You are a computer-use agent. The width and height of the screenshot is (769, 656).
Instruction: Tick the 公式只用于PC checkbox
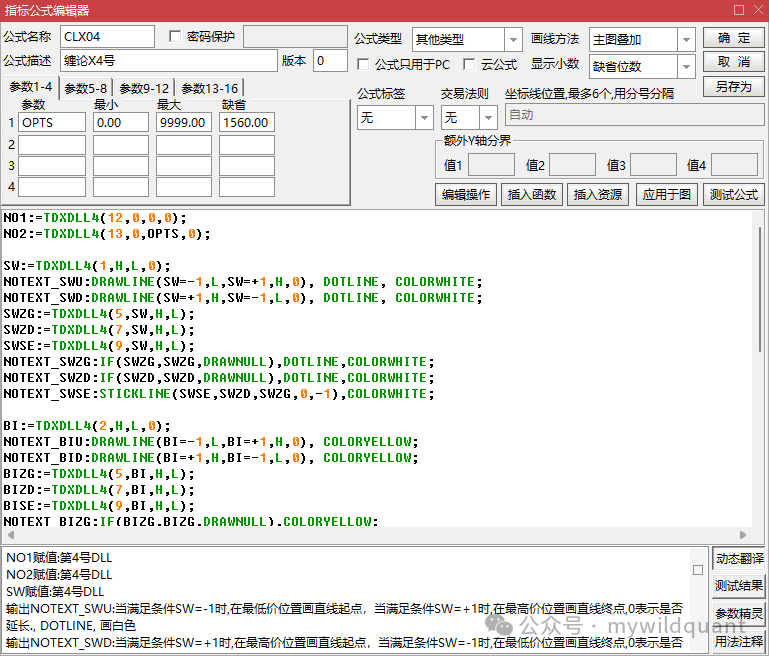[363, 64]
